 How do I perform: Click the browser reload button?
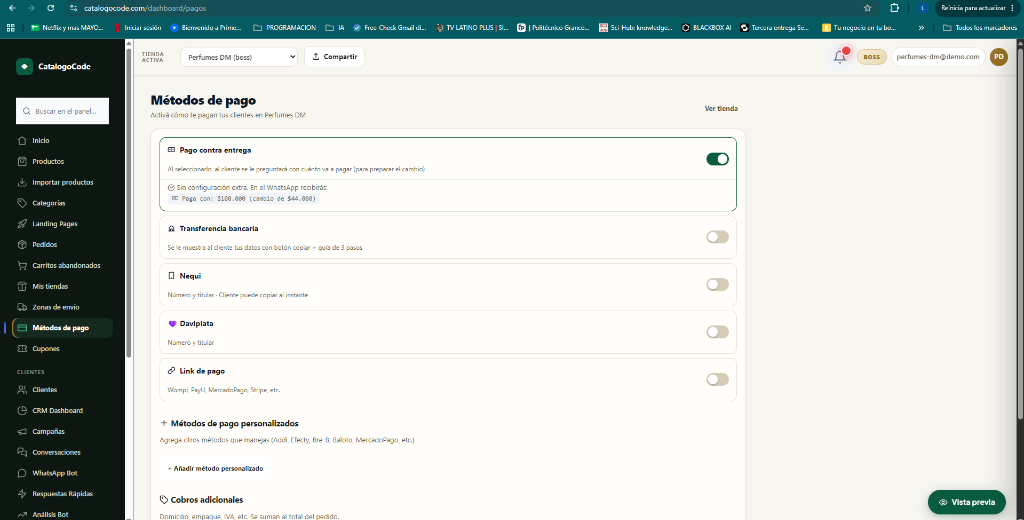click(51, 8)
